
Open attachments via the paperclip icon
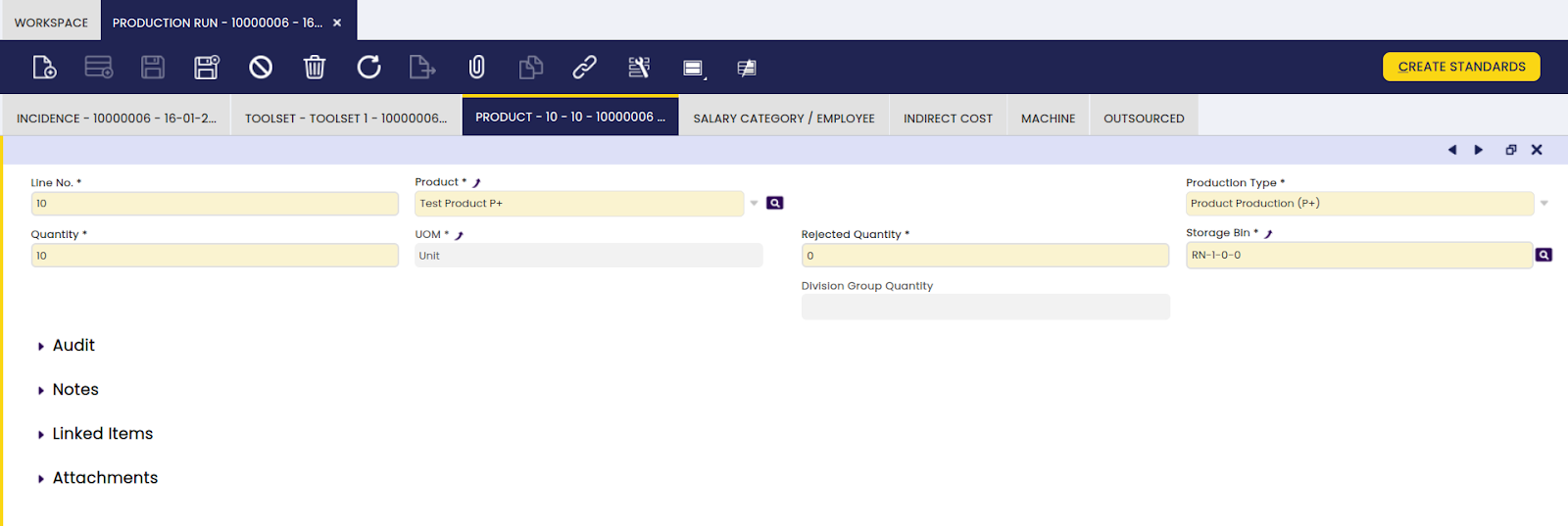tap(476, 68)
